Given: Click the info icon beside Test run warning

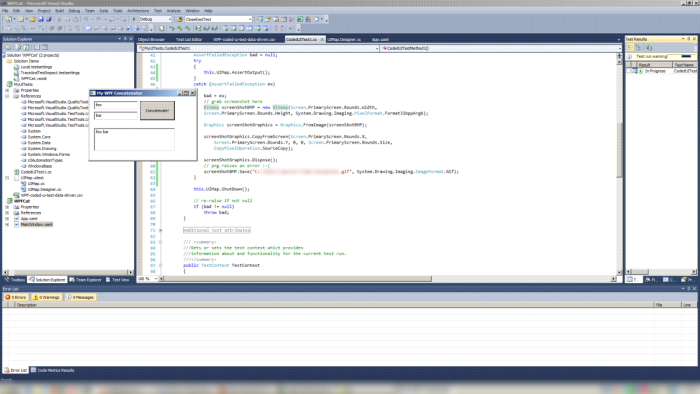Looking at the screenshot, I should (x=629, y=57).
